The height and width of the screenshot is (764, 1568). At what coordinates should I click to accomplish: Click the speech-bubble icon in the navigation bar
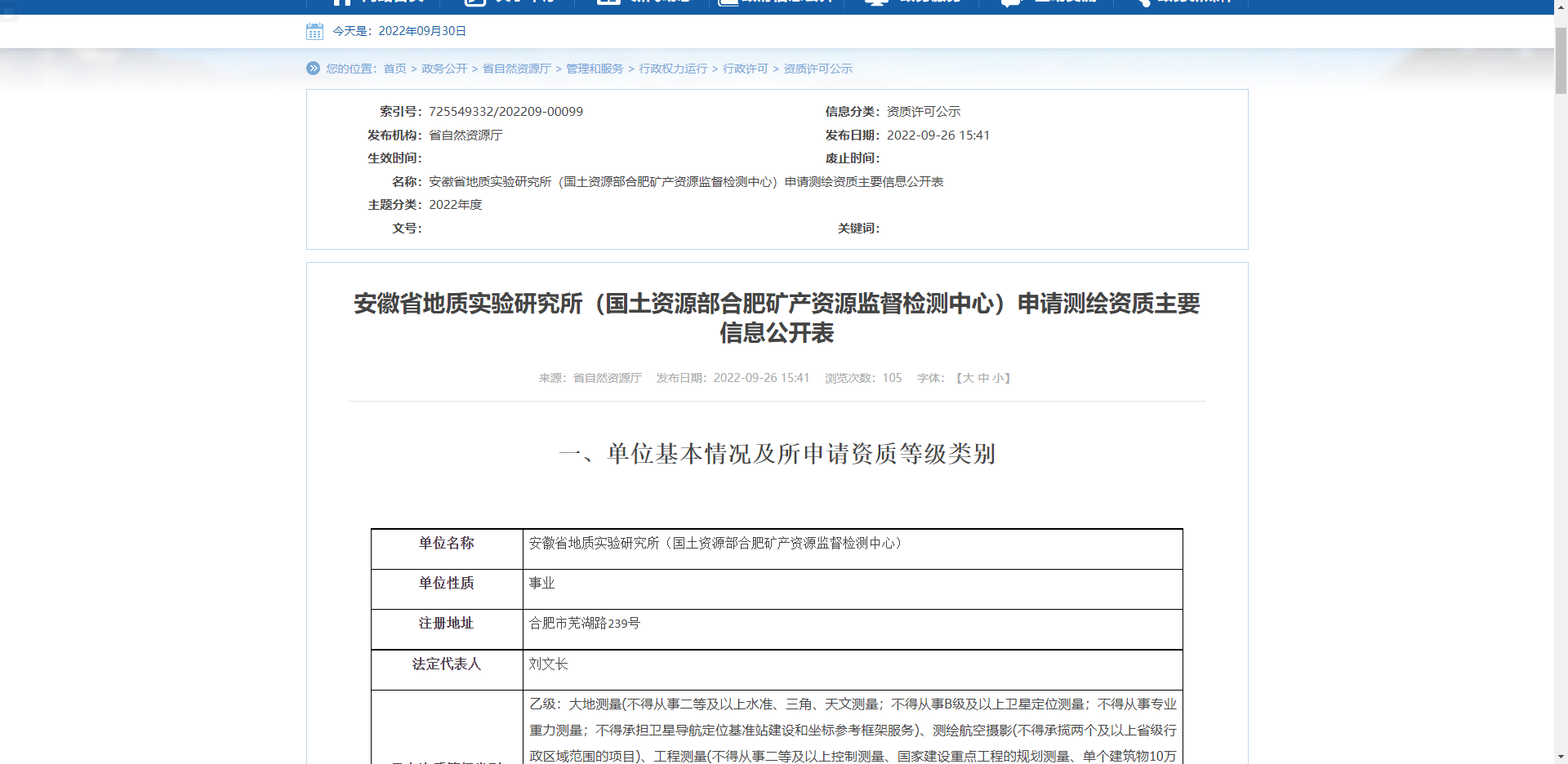point(1010,3)
